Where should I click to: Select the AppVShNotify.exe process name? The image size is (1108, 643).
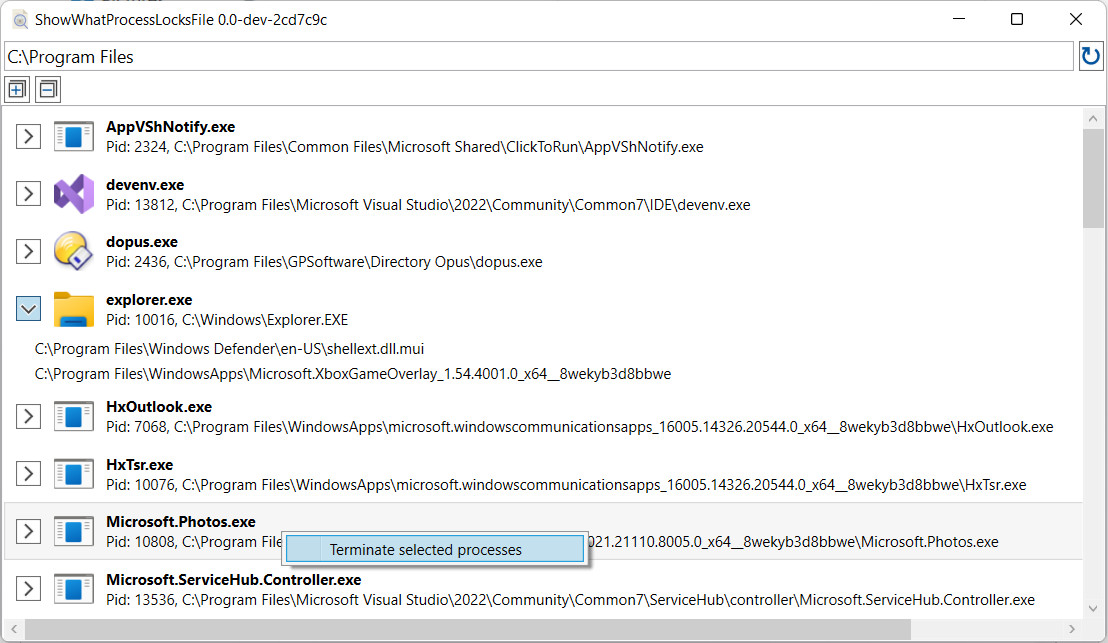pos(170,126)
